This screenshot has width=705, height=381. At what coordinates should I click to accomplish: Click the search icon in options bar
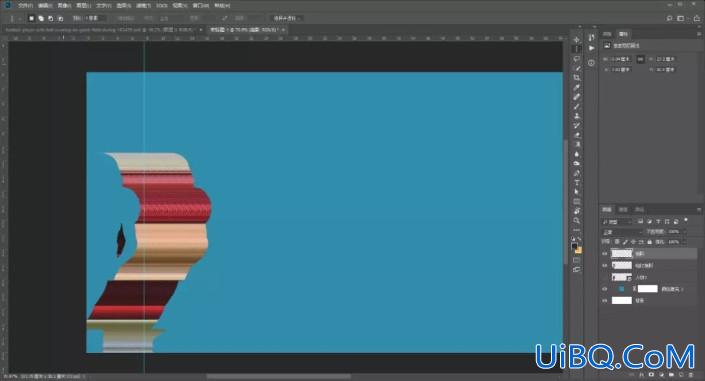pos(669,18)
